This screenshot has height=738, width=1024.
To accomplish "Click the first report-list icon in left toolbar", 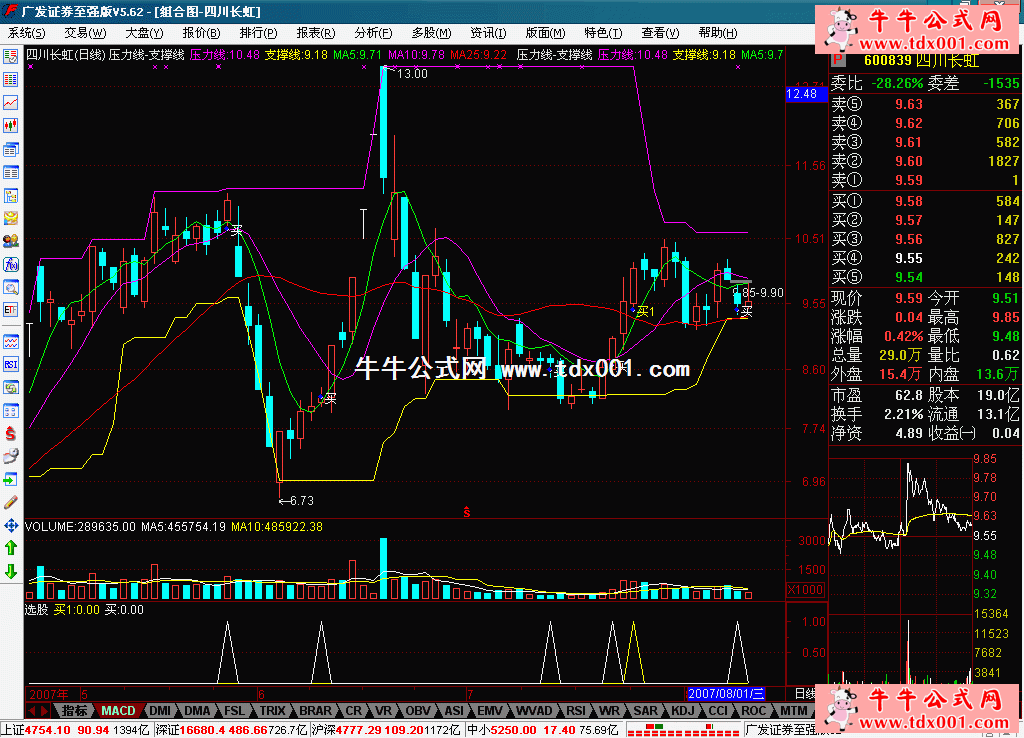I will [10, 57].
